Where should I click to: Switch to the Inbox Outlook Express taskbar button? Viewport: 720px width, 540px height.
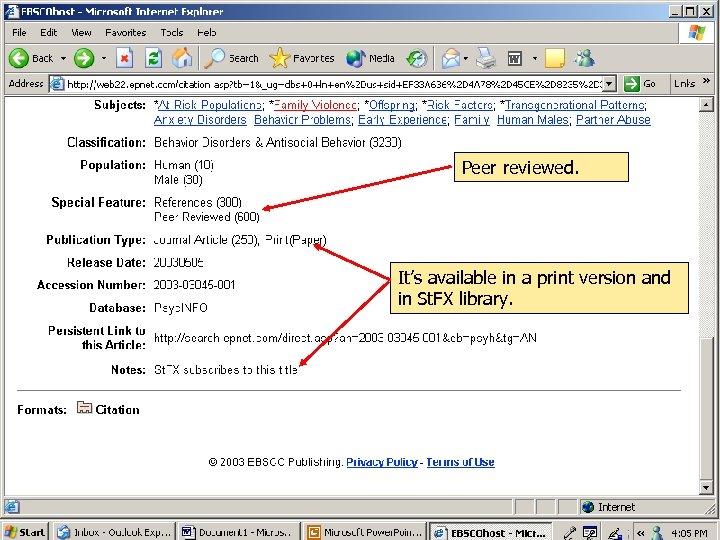[114, 532]
